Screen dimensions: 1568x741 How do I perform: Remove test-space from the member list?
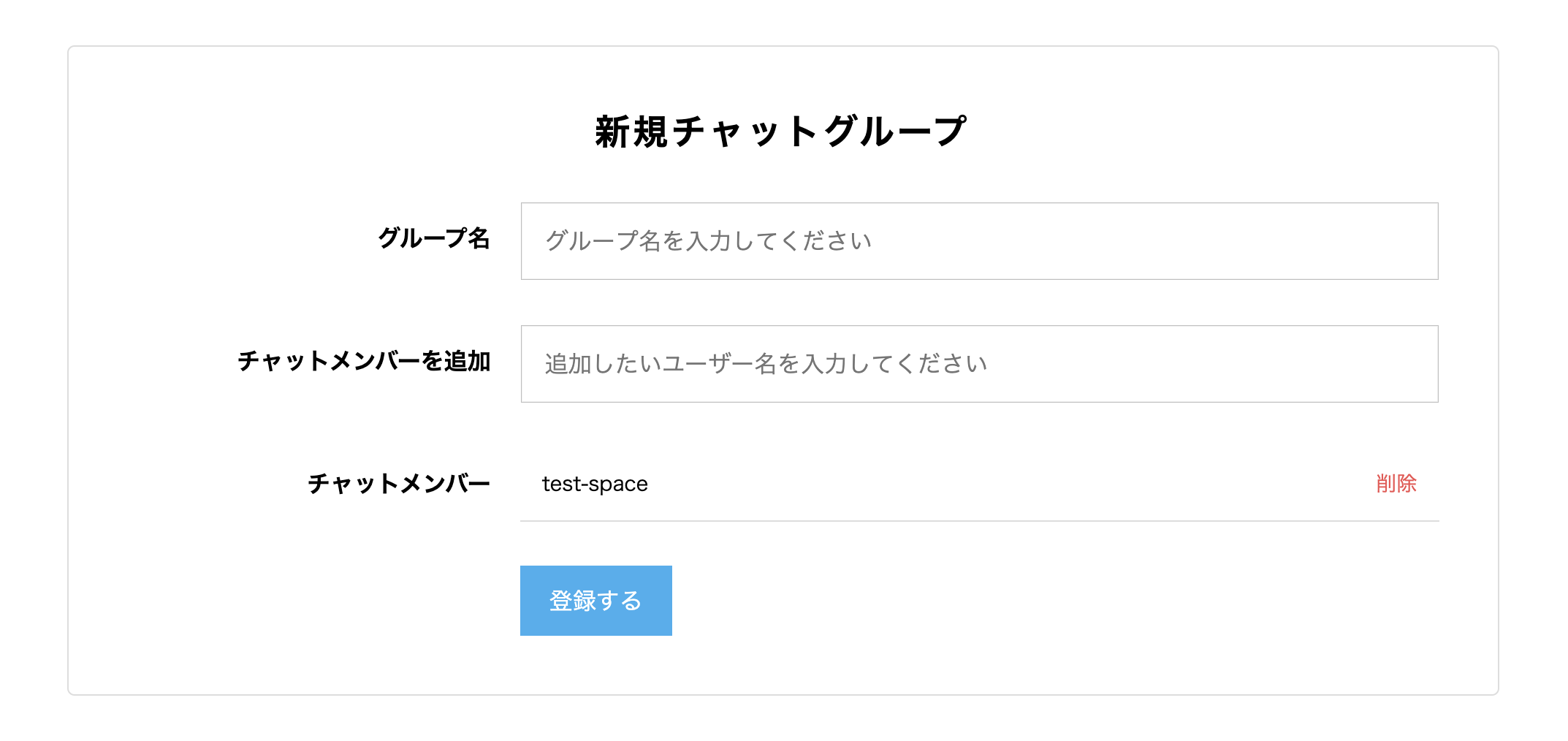coord(1398,483)
